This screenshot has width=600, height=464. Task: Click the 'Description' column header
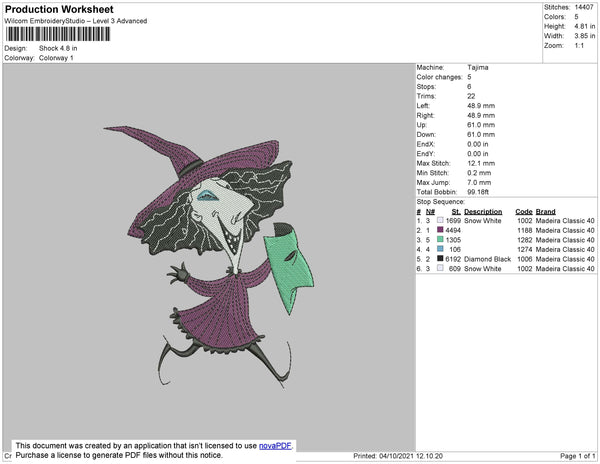click(x=483, y=212)
